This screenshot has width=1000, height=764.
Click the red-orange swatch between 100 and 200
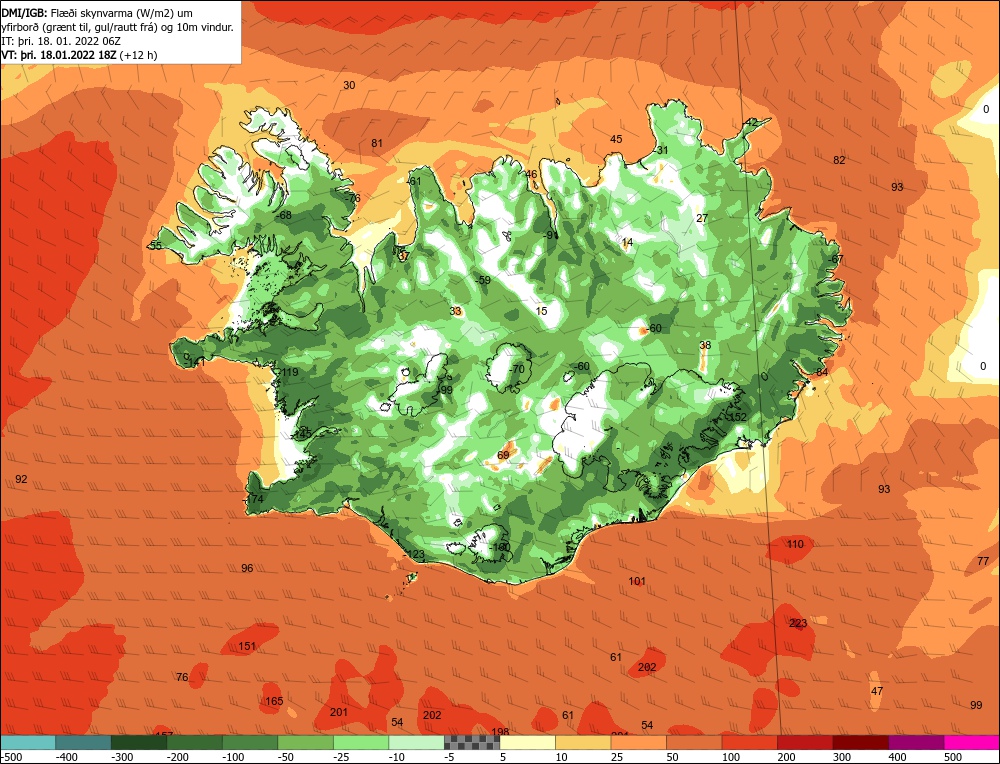point(749,742)
